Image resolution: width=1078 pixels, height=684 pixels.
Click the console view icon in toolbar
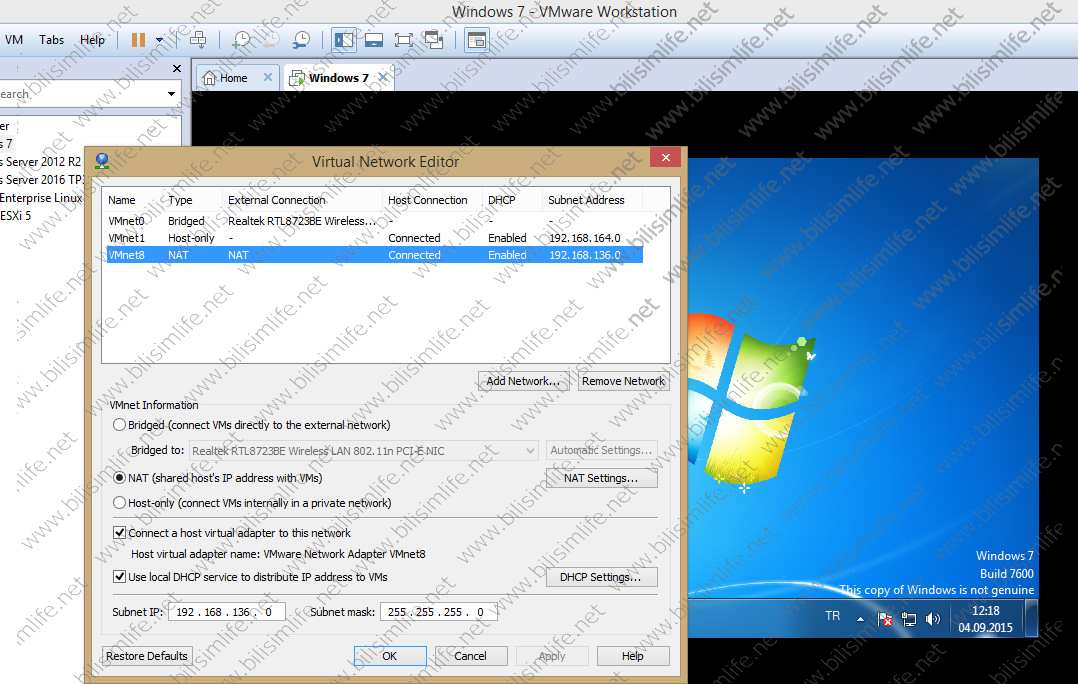point(476,40)
